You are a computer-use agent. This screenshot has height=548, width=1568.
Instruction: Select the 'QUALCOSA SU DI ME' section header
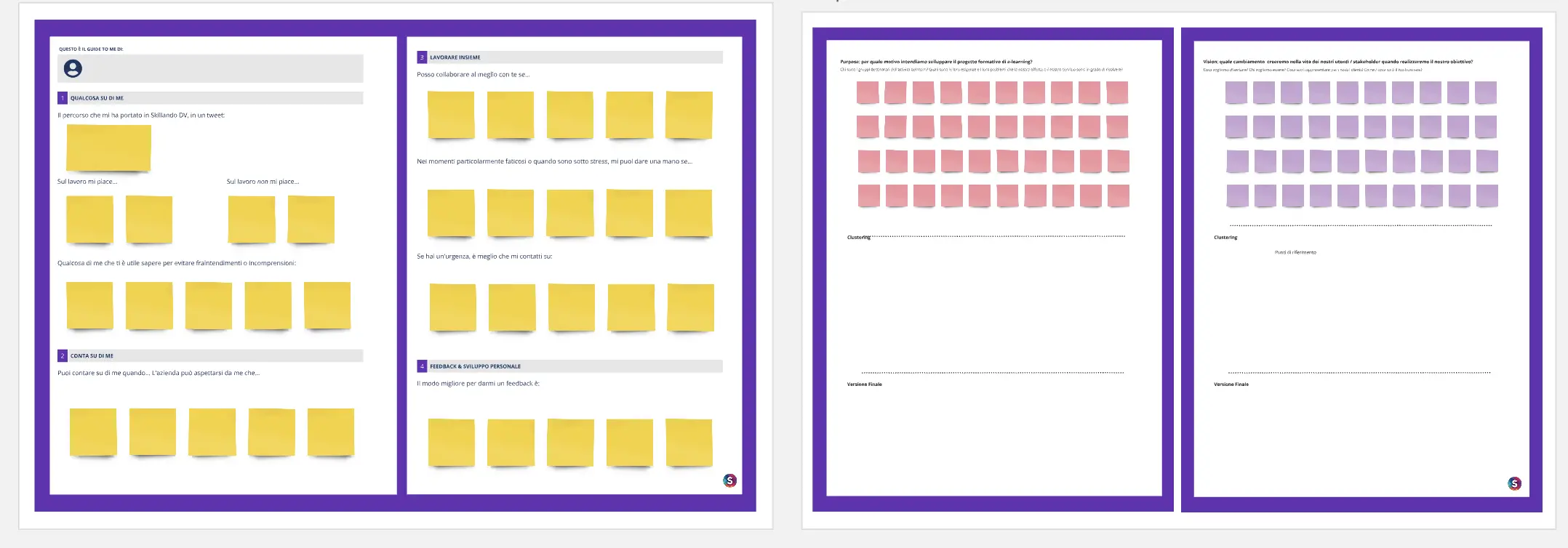210,98
